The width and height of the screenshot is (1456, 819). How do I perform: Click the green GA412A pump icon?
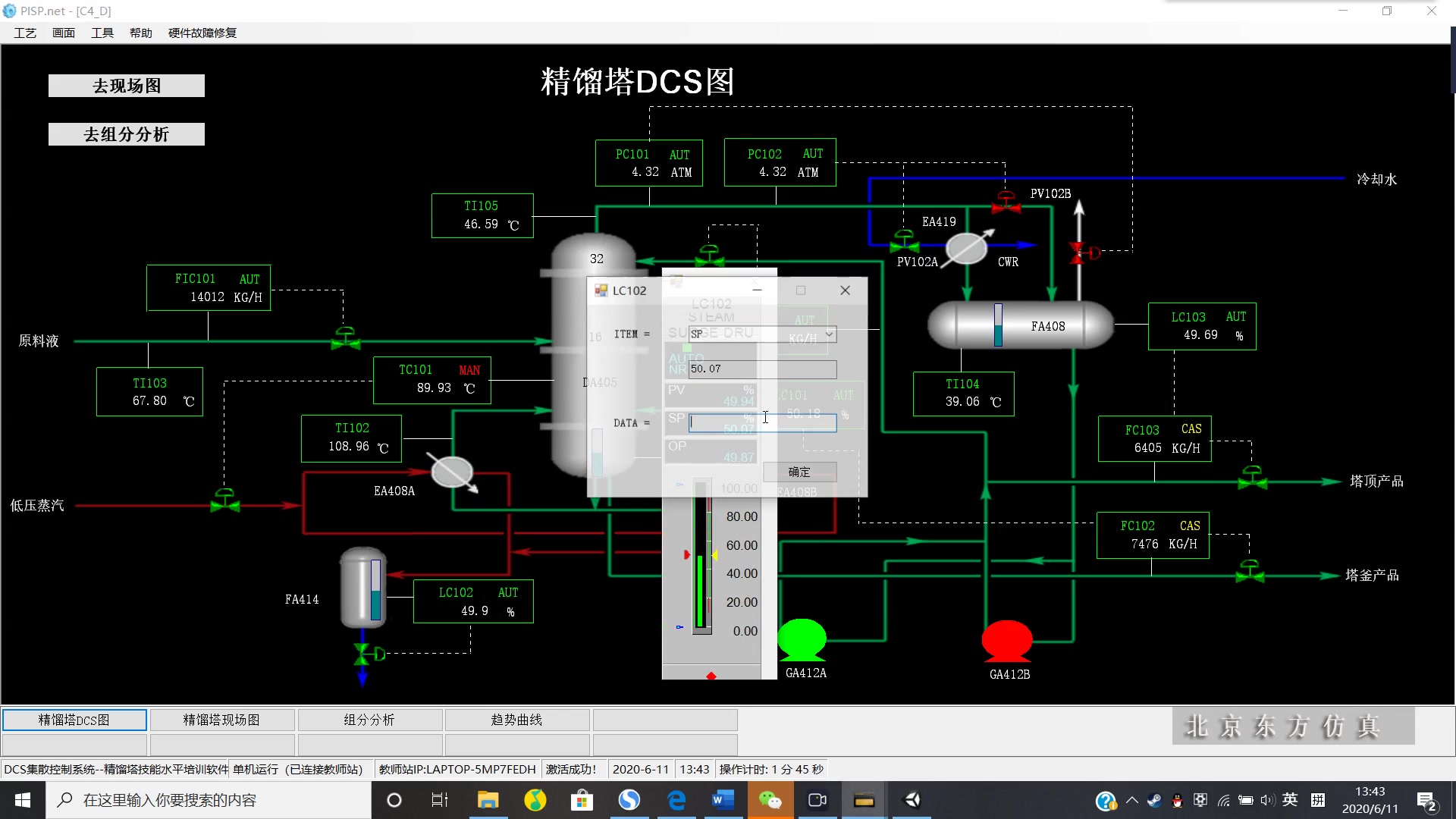point(802,639)
